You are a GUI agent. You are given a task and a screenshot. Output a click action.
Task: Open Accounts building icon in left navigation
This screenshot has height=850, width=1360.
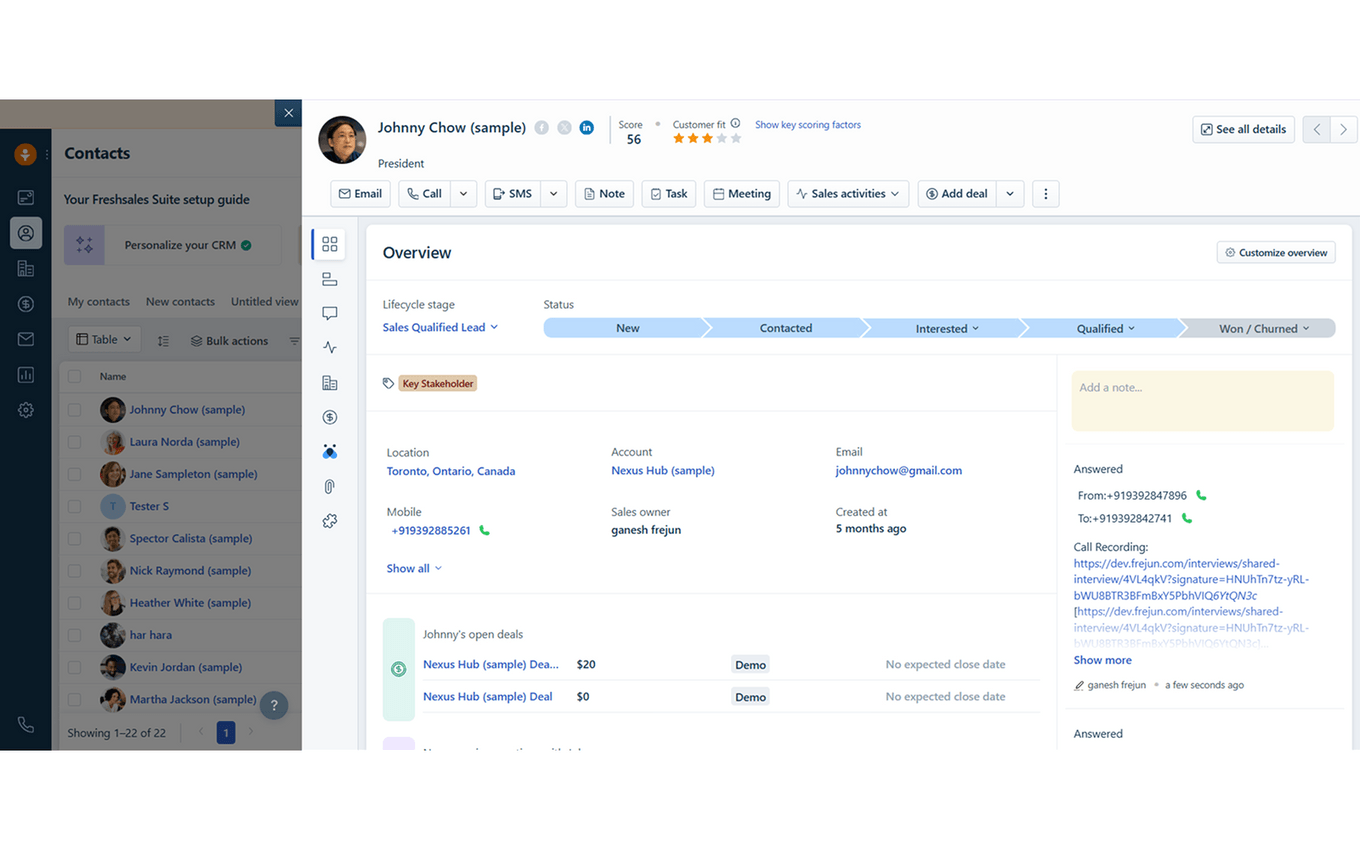click(26, 269)
